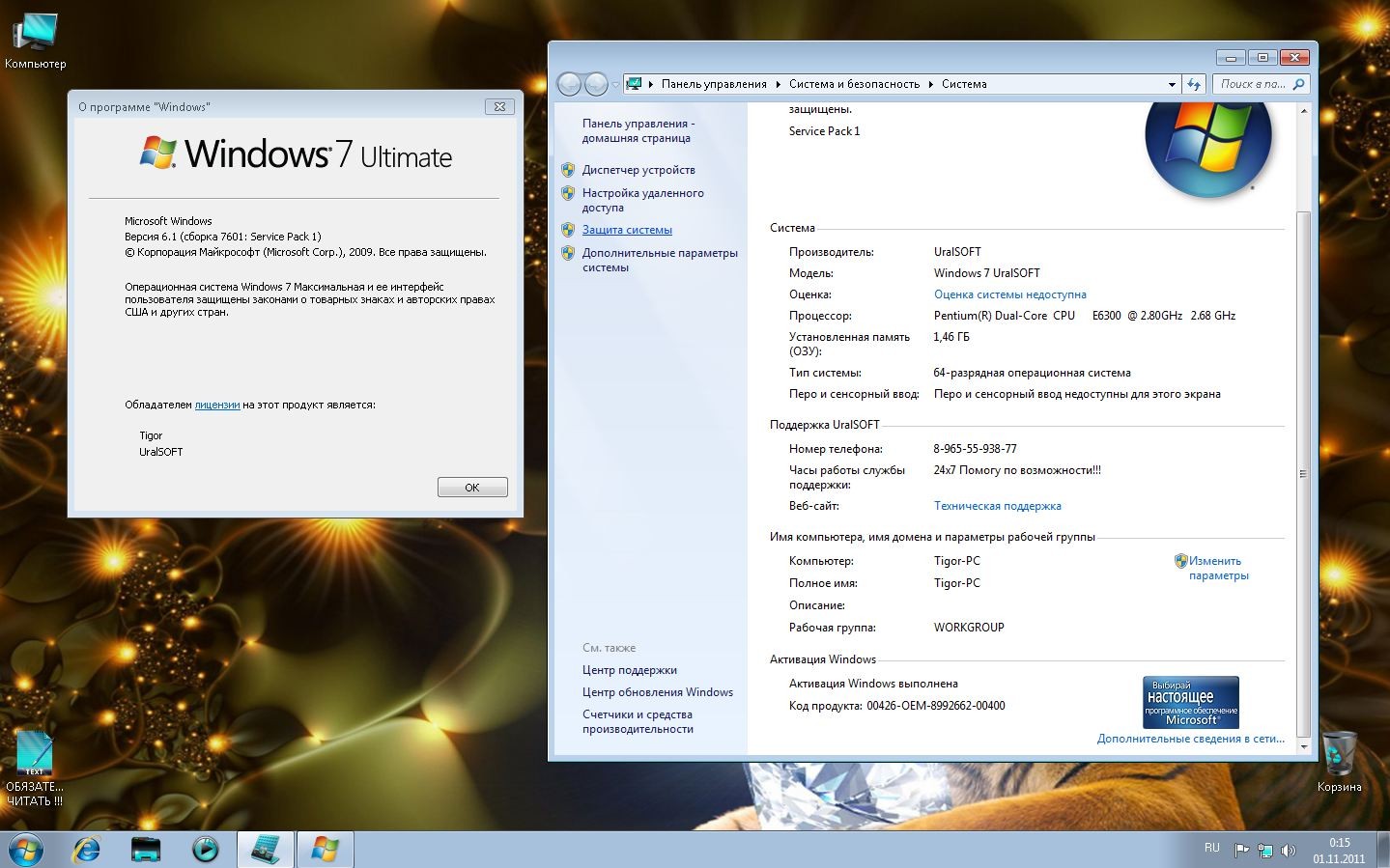Click the shield icon beside Диспетчер устройств
The height and width of the screenshot is (868, 1390).
coord(568,169)
